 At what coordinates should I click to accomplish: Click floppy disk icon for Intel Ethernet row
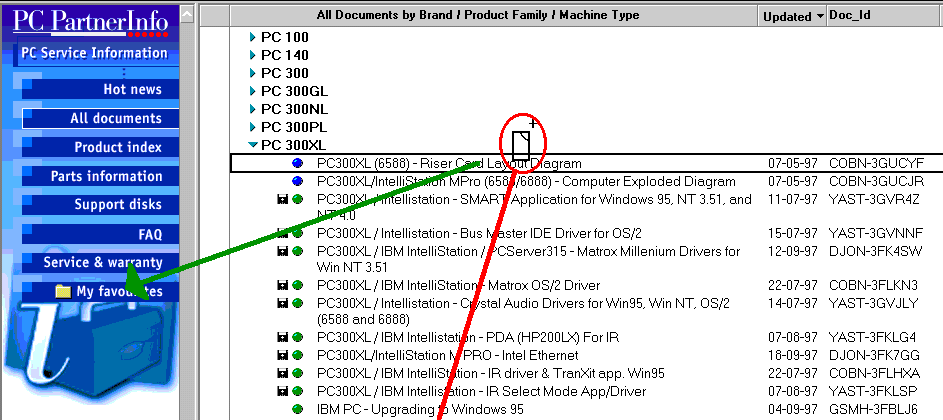(x=282, y=356)
